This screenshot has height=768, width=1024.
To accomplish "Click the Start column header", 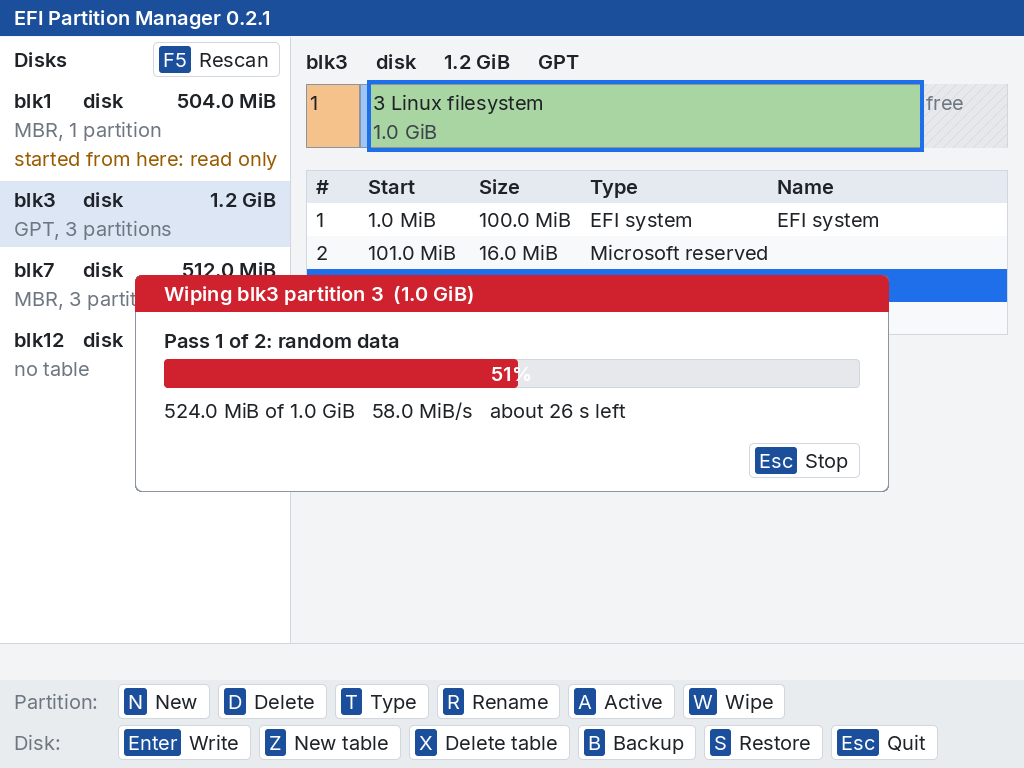I will (x=391, y=187).
